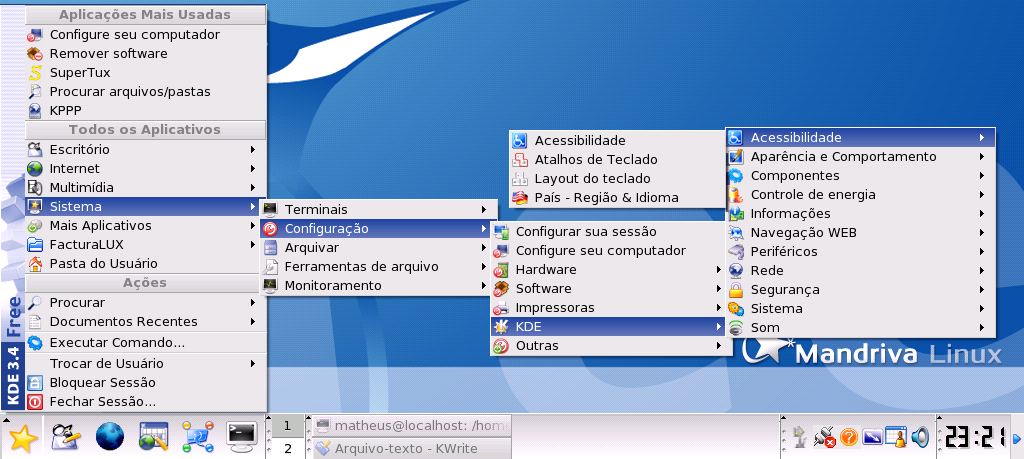This screenshot has height=459, width=1024.
Task: Switch to virtual desktop 2 in pager
Action: click(x=287, y=449)
